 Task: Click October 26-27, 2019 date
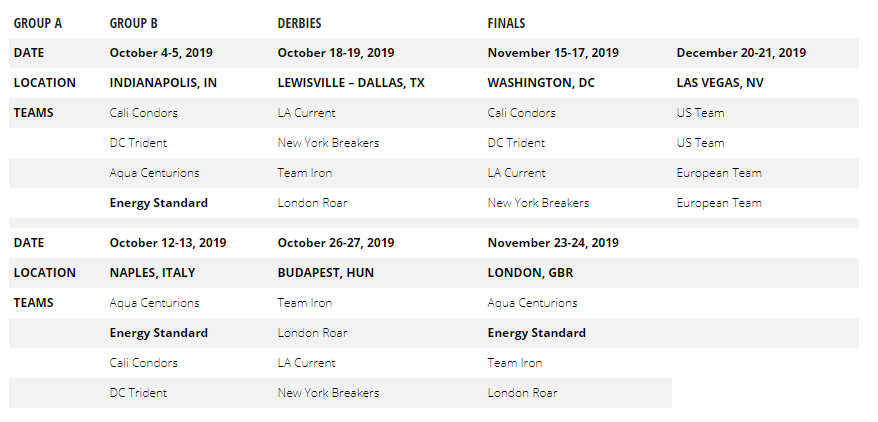click(336, 243)
